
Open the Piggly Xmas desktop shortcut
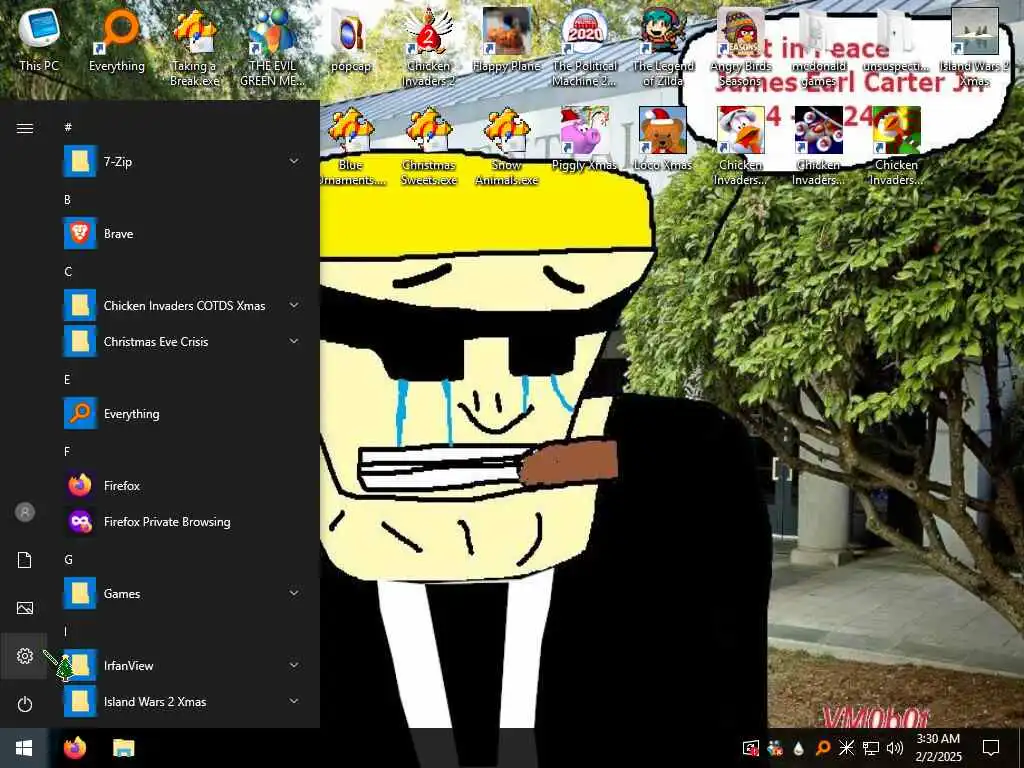(584, 139)
